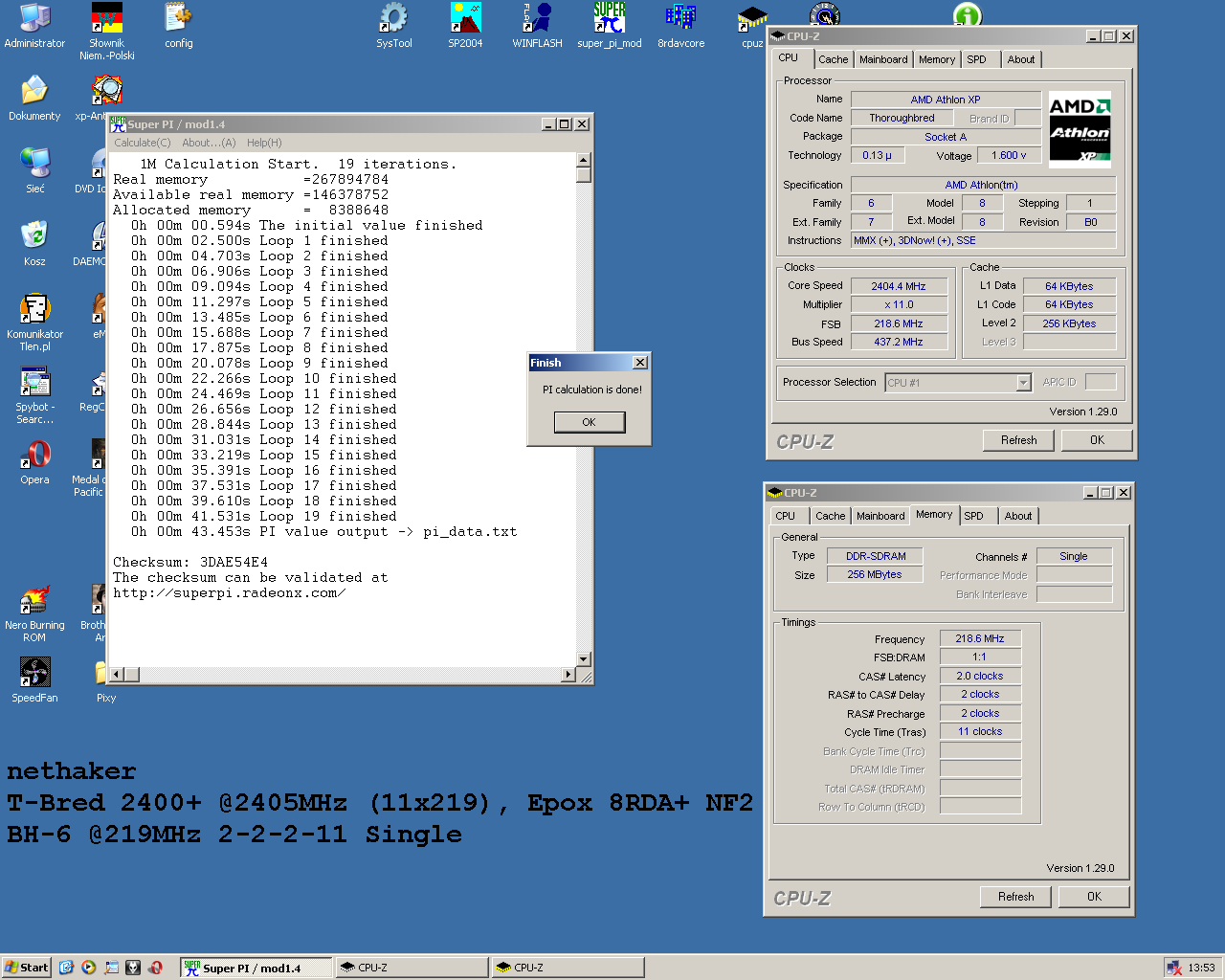This screenshot has width=1225, height=980.
Task: Click Code Name field Thoroughbred
Action: click(x=902, y=118)
